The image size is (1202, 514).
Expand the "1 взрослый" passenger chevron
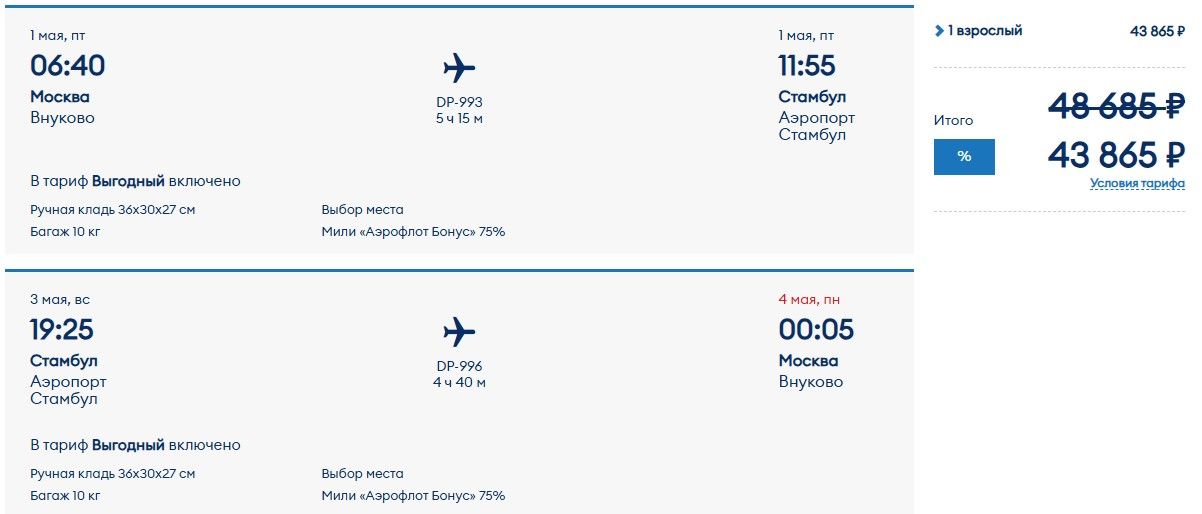(x=939, y=31)
